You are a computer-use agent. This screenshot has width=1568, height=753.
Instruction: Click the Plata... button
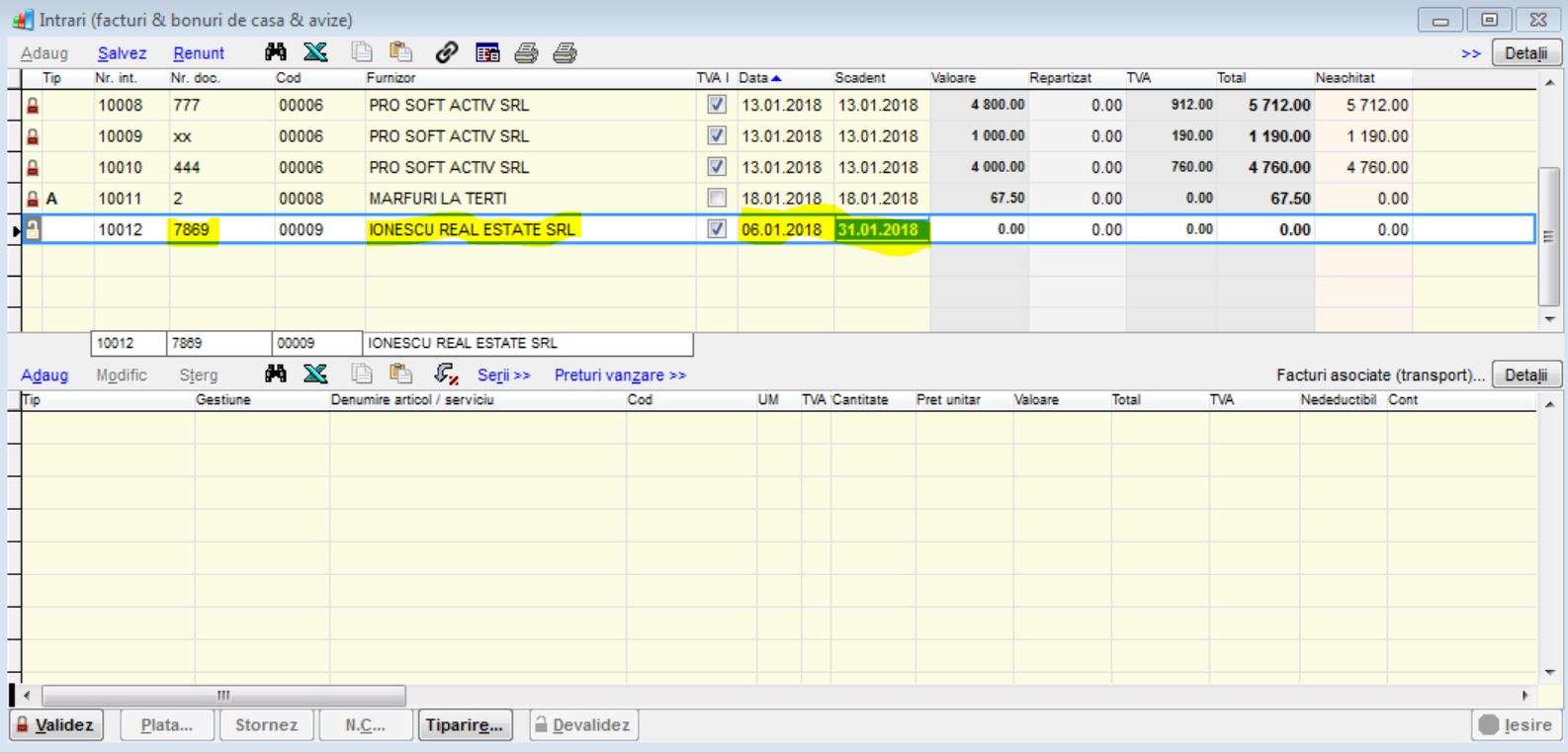tap(166, 724)
